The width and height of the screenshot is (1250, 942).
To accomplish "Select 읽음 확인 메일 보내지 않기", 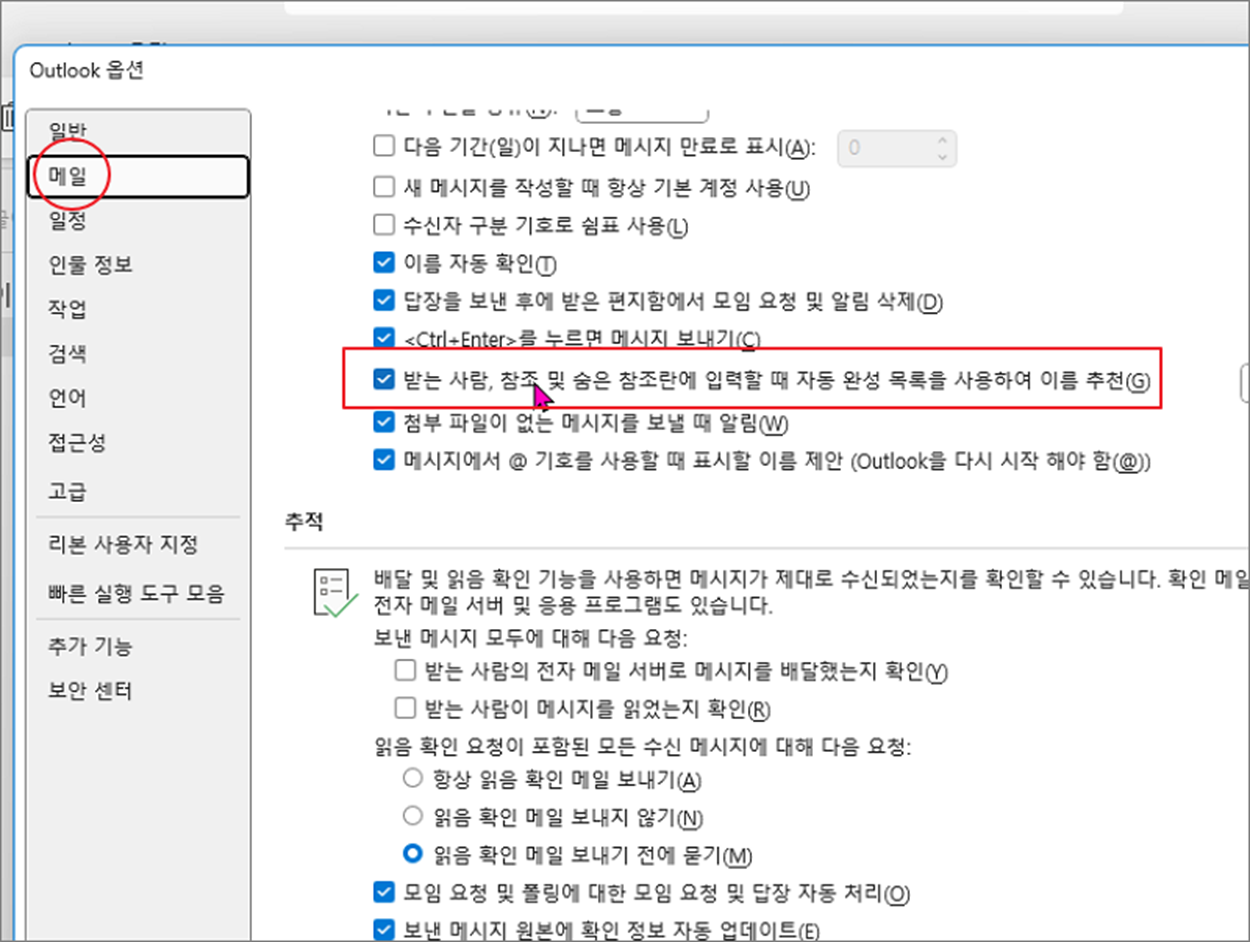I will click(412, 816).
